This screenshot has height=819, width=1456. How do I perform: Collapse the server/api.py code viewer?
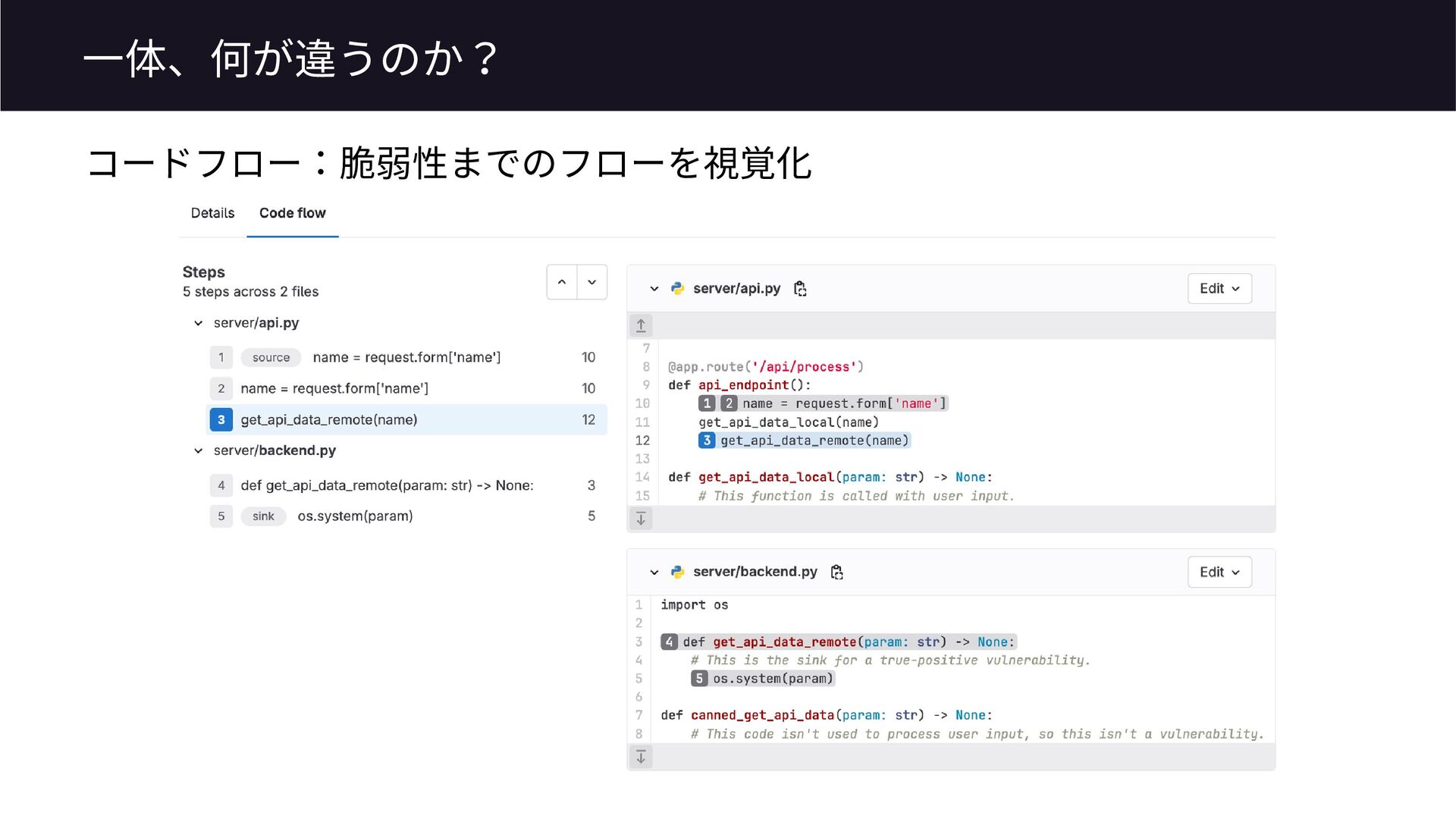point(654,289)
